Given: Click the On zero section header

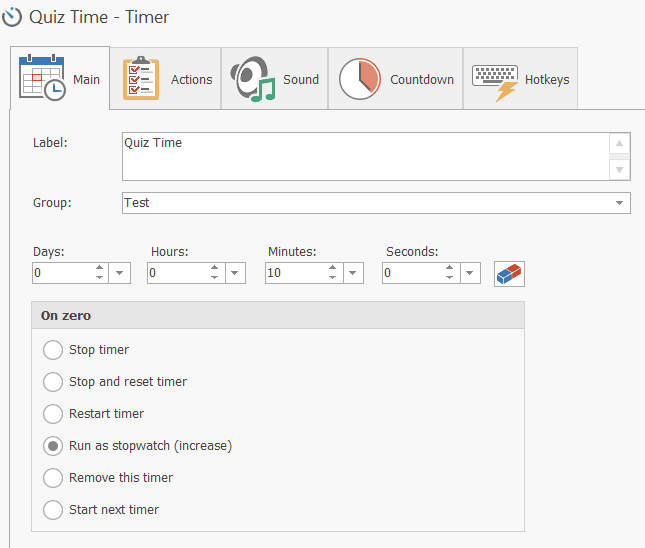Looking at the screenshot, I should [x=278, y=316].
